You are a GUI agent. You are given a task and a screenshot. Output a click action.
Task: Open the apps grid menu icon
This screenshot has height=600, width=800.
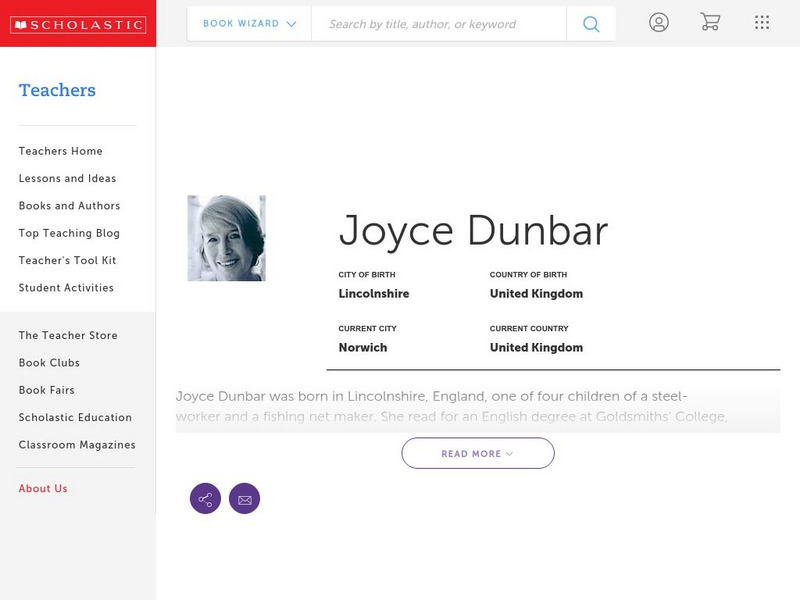pyautogui.click(x=762, y=23)
